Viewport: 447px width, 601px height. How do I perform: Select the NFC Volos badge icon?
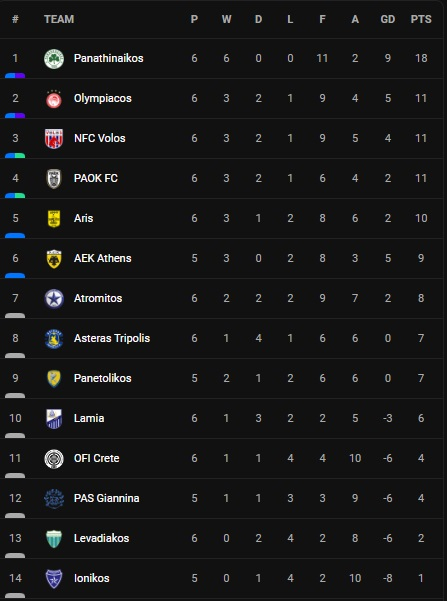pyautogui.click(x=54, y=139)
